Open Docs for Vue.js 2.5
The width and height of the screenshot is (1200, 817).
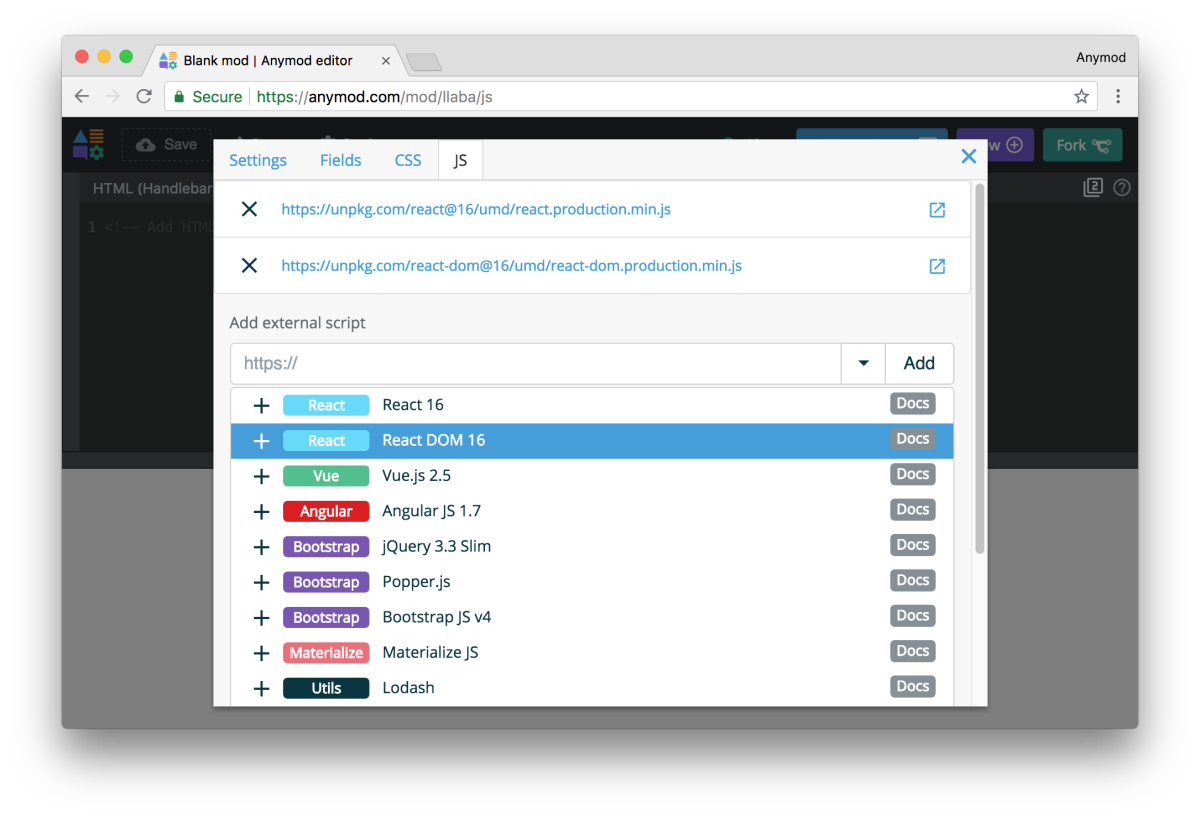point(912,474)
